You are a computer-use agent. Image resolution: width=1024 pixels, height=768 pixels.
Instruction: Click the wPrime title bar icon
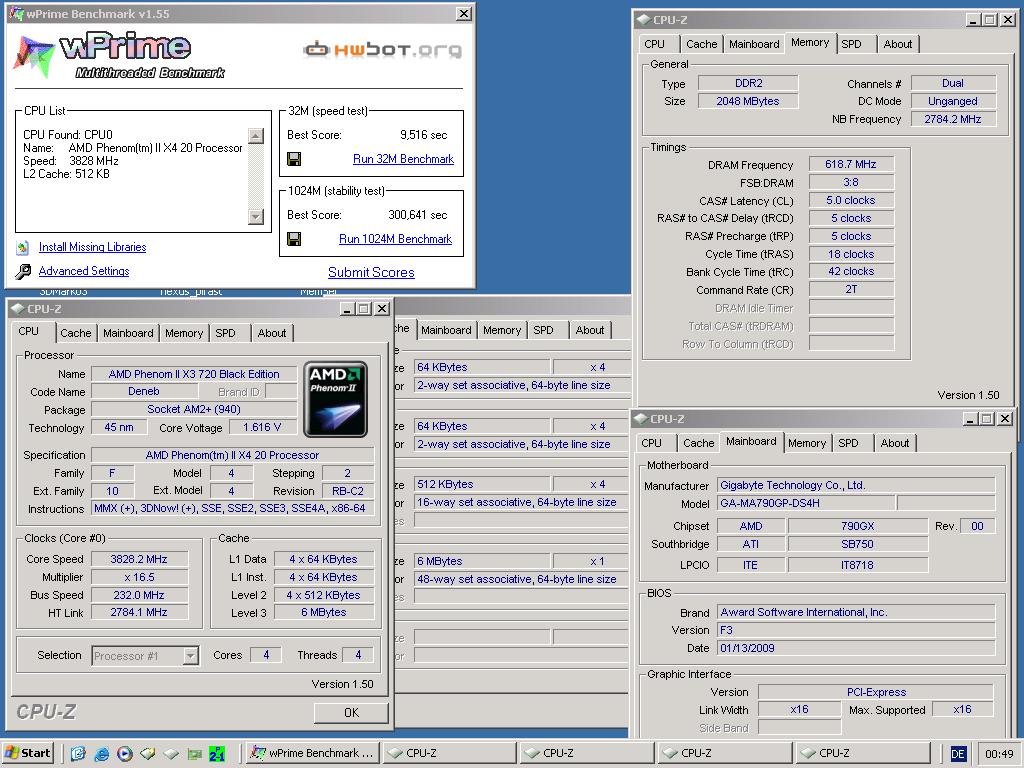coord(16,13)
